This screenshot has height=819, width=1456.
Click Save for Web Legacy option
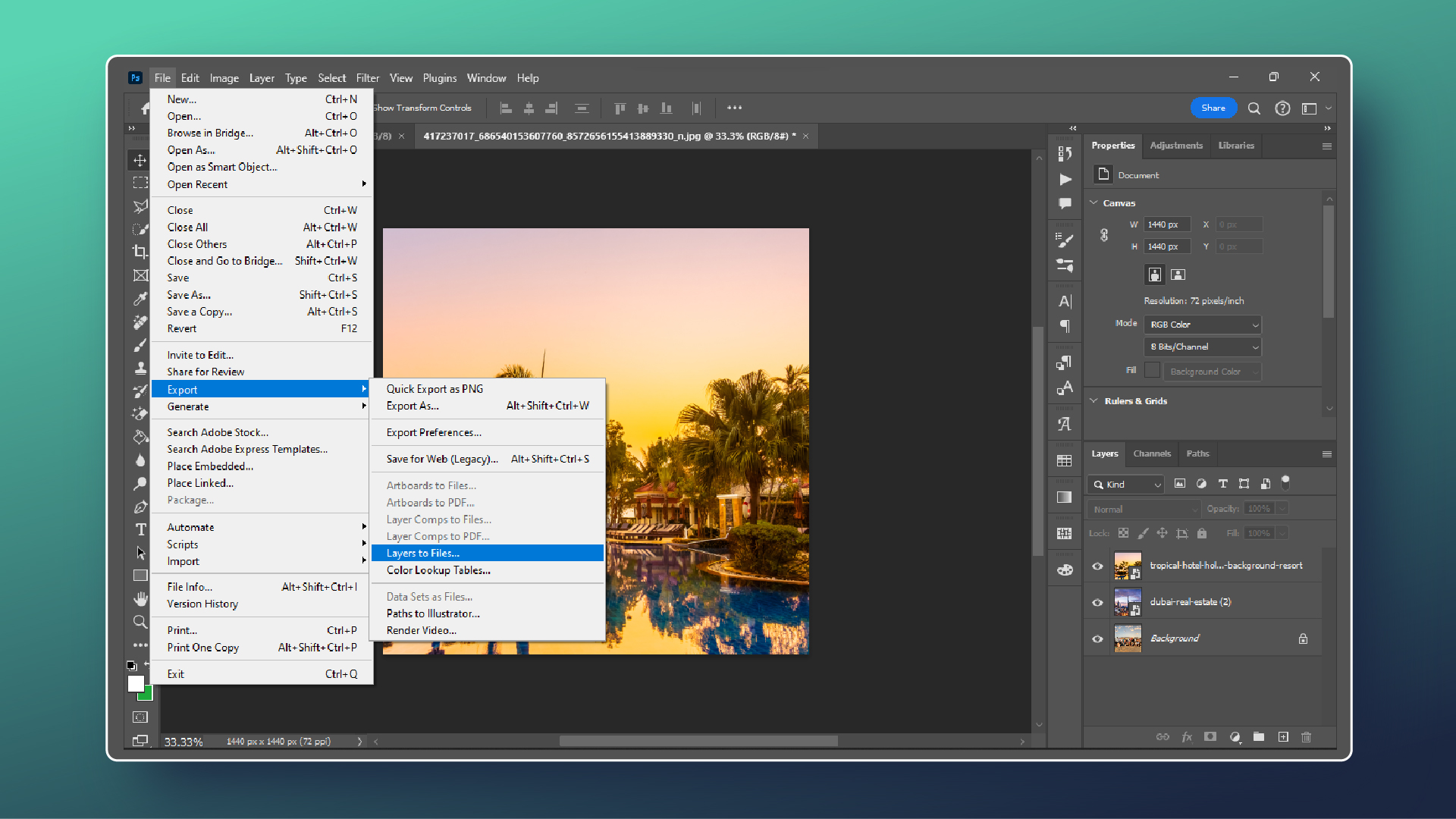442,458
